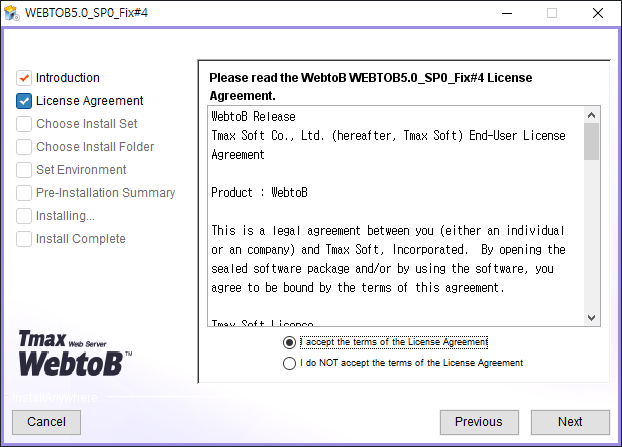This screenshot has width=622, height=447.
Task: Go back with the Previous button
Action: click(x=479, y=422)
